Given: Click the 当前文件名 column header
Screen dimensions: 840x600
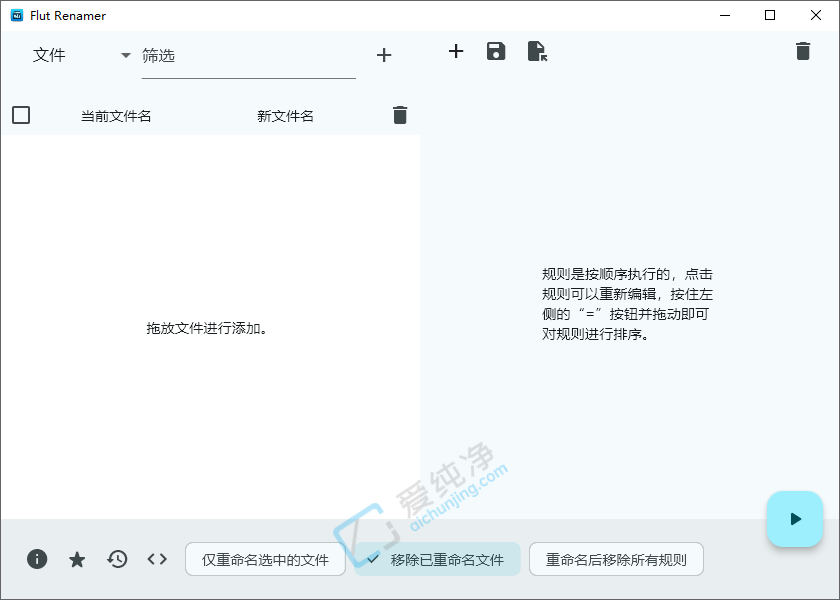Looking at the screenshot, I should click(x=116, y=116).
